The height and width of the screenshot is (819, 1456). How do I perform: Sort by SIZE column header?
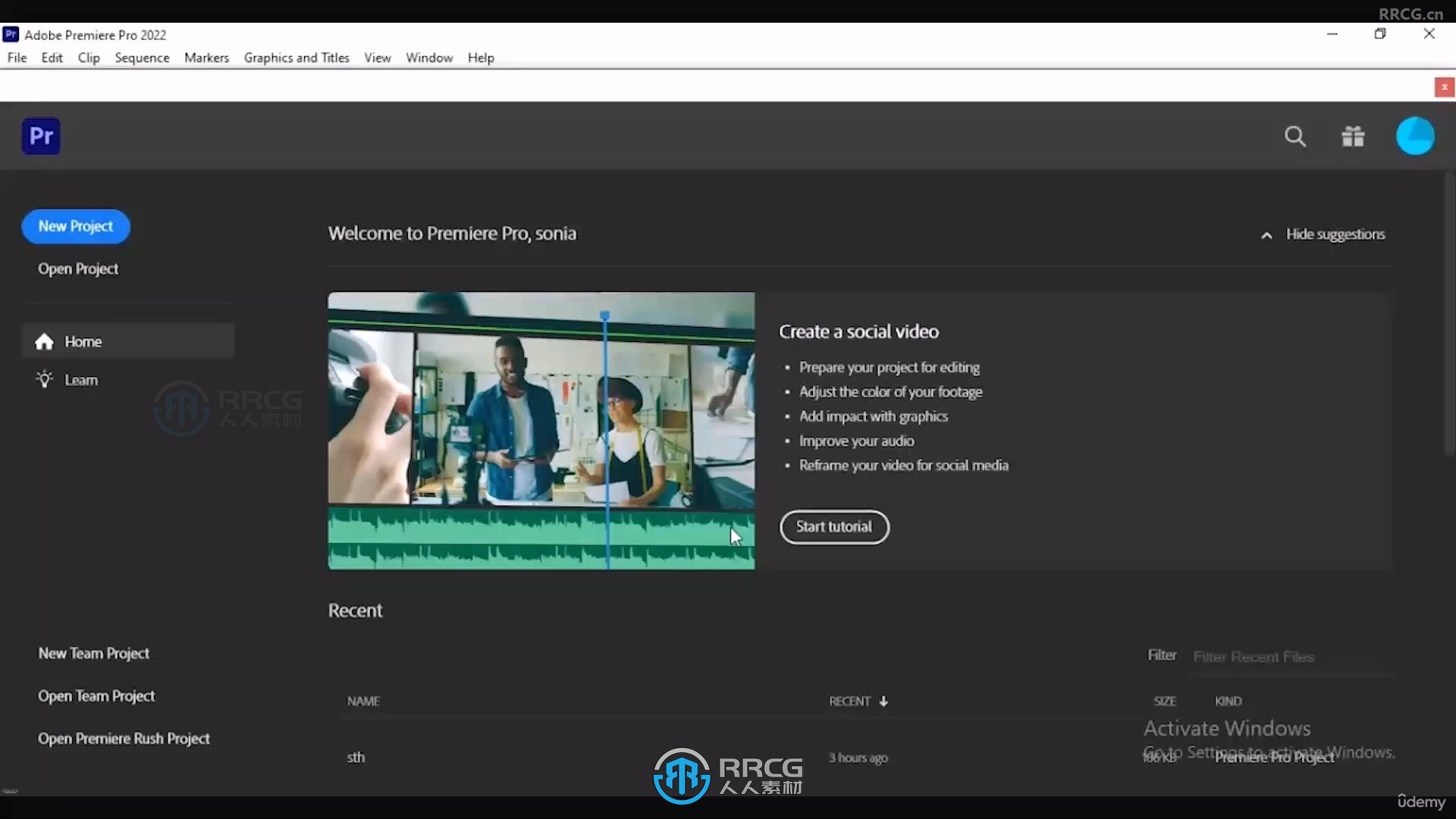tap(1165, 701)
